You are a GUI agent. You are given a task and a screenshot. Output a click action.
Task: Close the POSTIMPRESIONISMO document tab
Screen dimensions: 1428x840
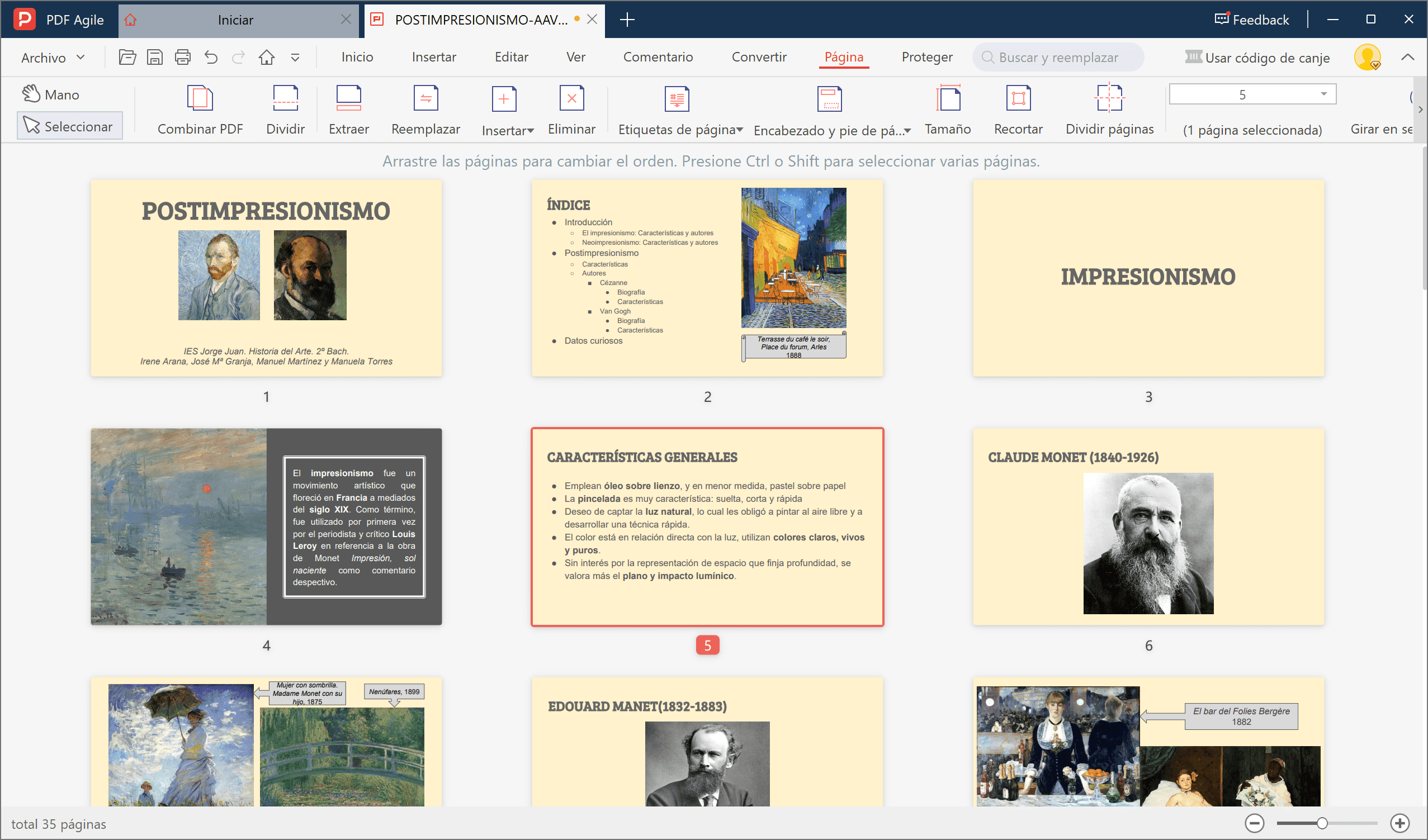click(x=592, y=19)
